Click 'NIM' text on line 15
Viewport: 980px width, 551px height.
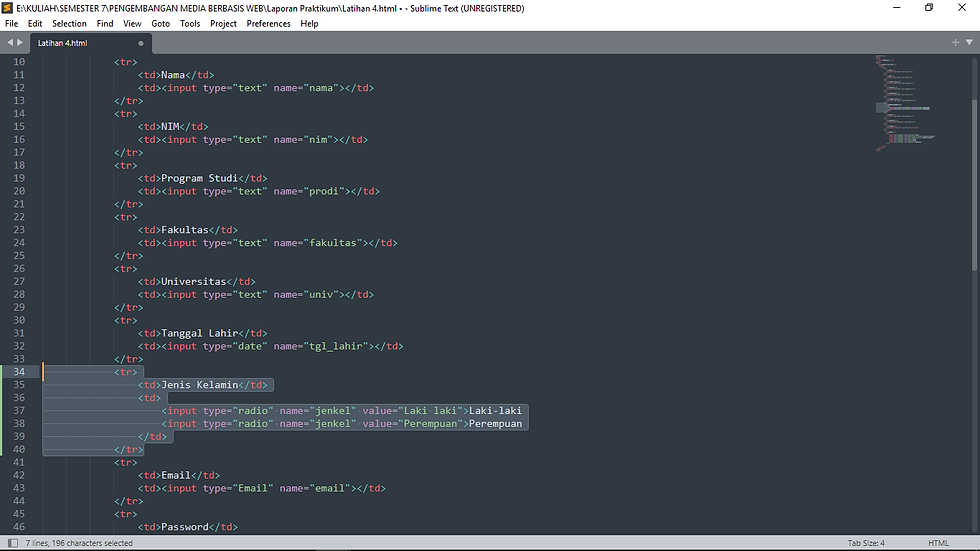(x=170, y=127)
